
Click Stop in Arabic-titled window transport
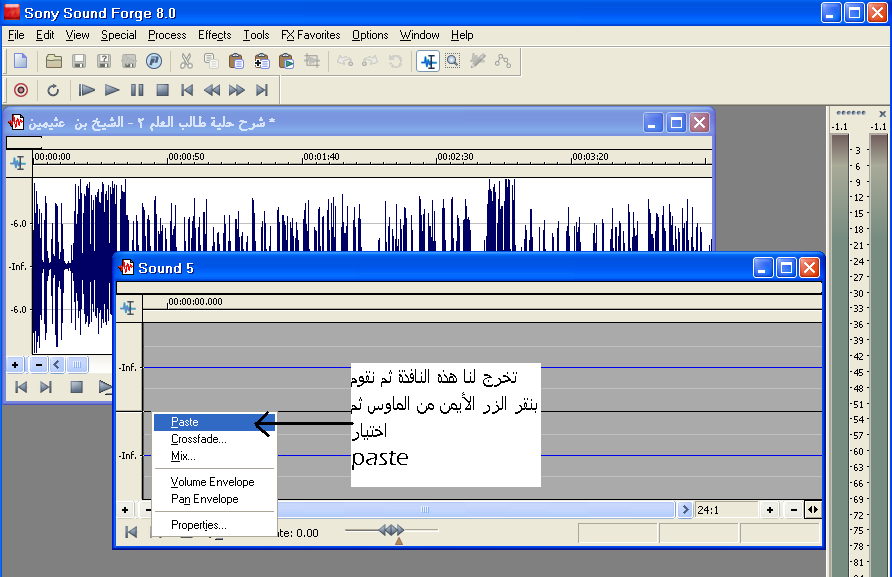point(76,387)
